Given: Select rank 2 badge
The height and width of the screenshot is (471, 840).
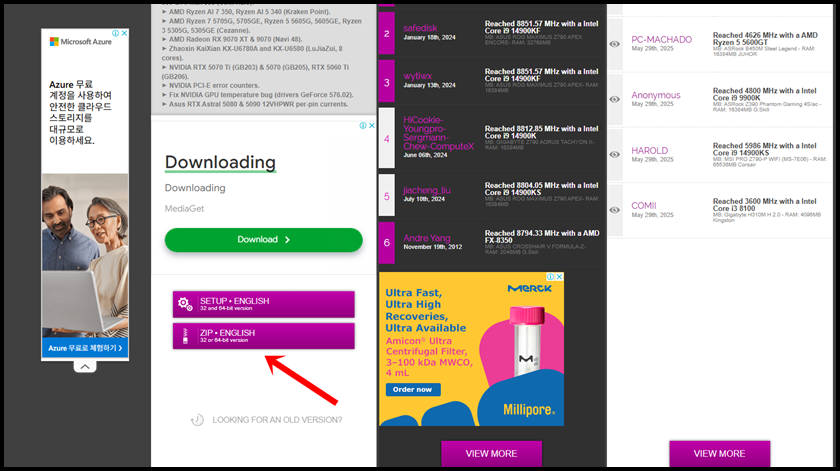Looking at the screenshot, I should pyautogui.click(x=387, y=33).
